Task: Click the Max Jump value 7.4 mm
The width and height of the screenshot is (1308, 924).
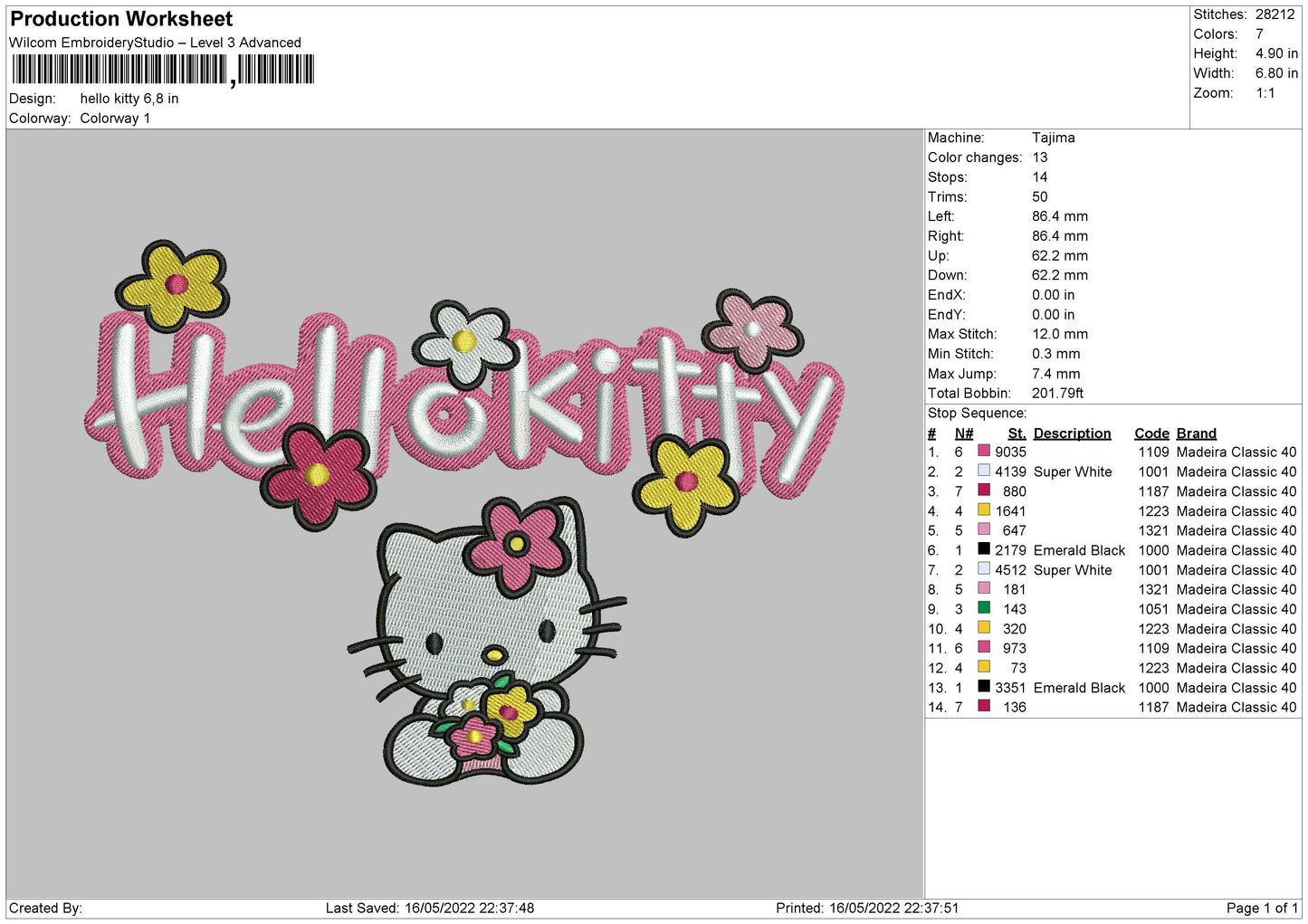Action: tap(1056, 374)
